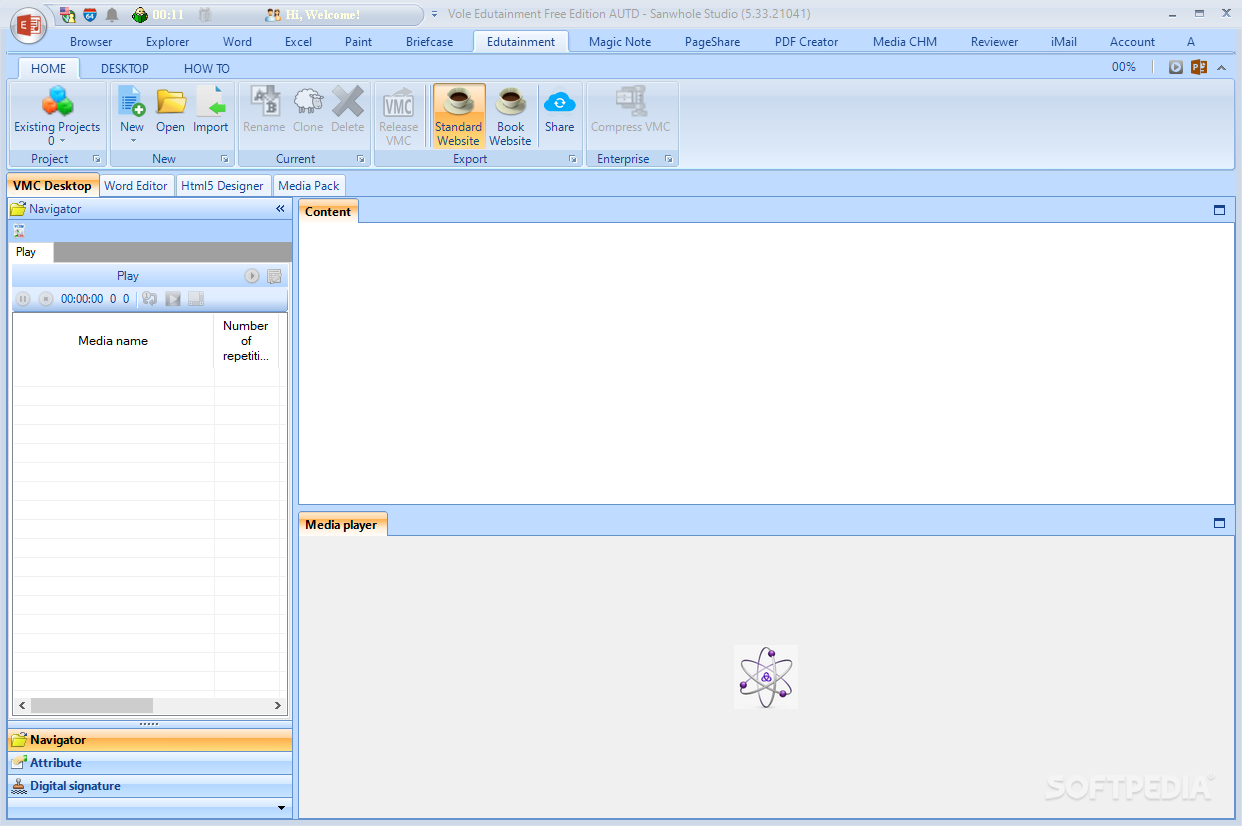Click the VCM file icon under Navigator

pos(19,230)
